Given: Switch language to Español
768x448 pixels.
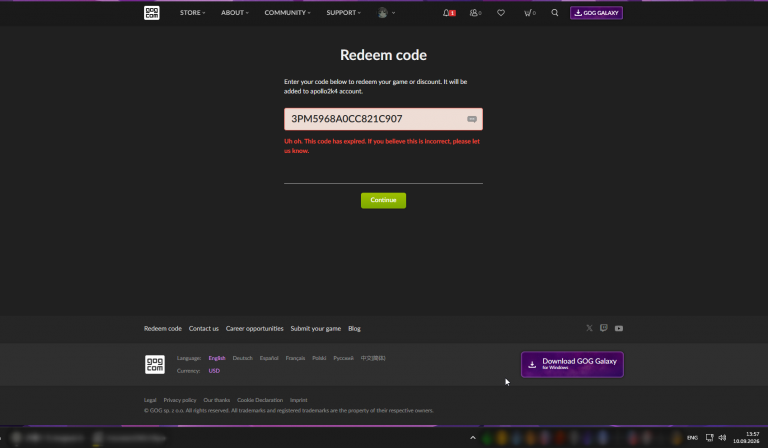Looking at the screenshot, I should click(269, 358).
